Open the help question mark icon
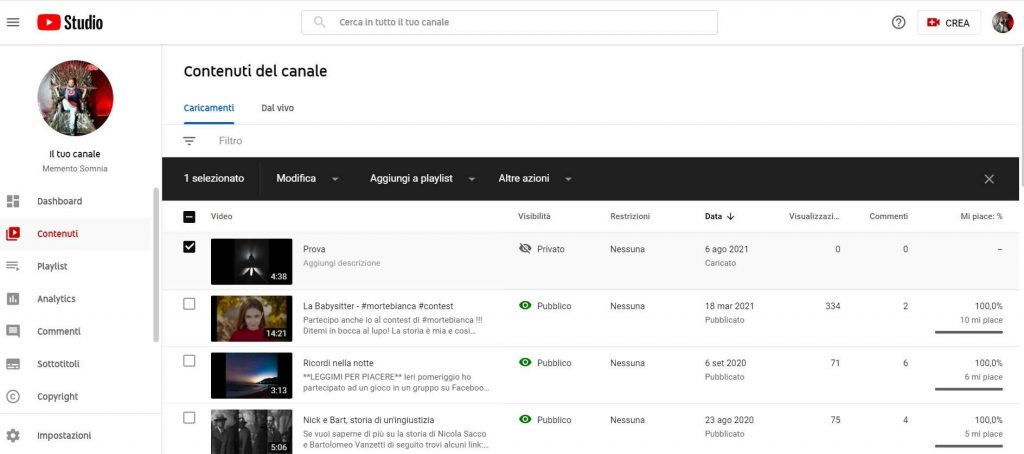 click(899, 22)
